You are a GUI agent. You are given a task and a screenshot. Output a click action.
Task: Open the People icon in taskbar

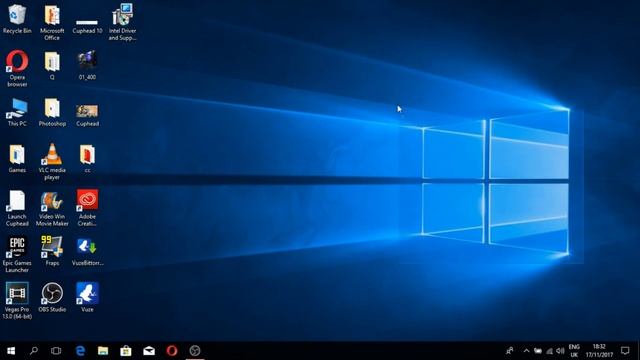(x=510, y=351)
